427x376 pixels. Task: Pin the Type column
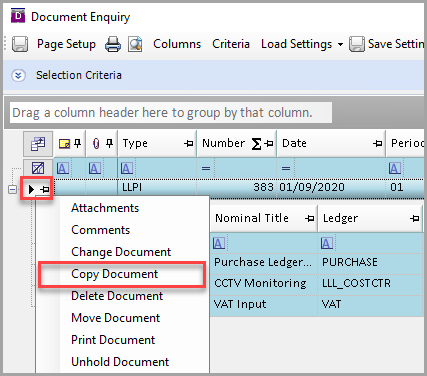tap(189, 144)
